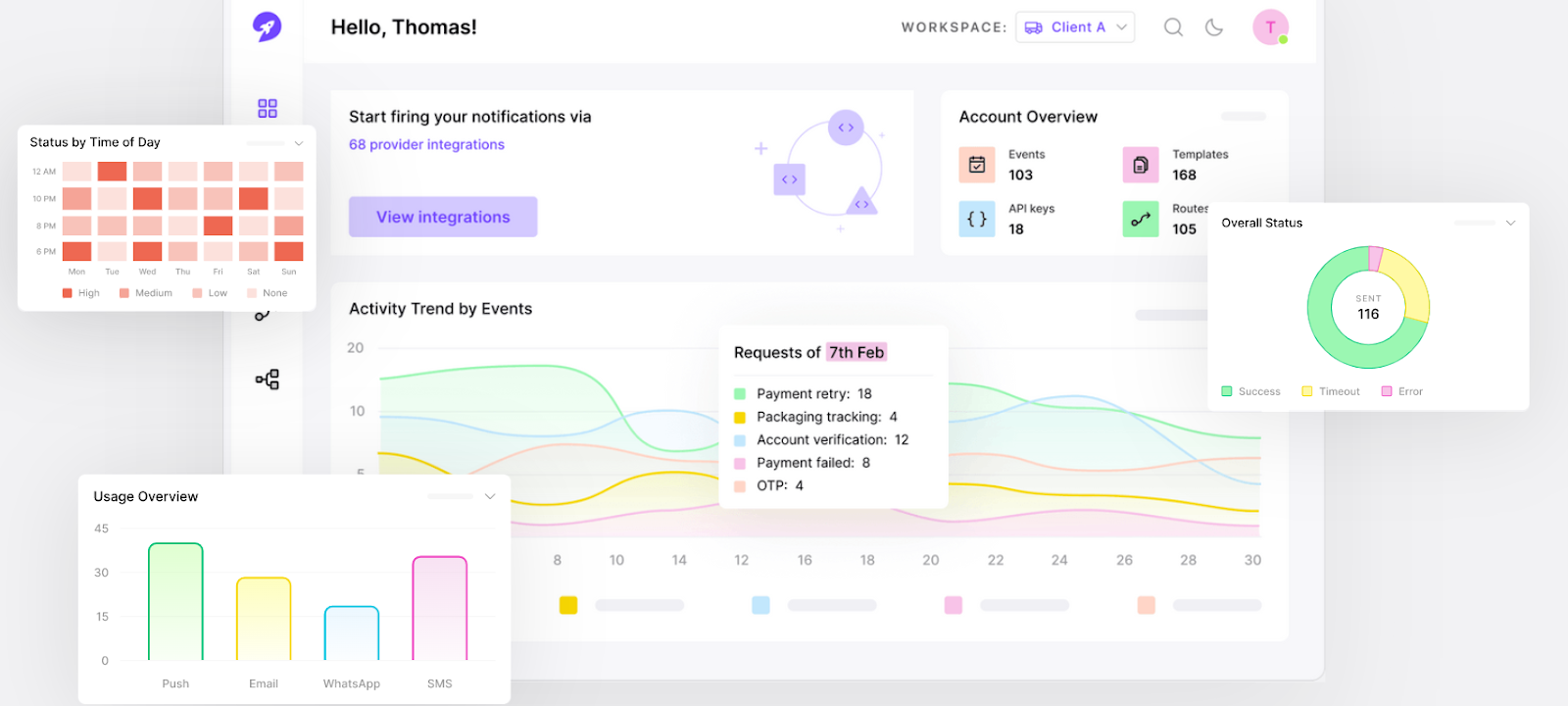Open the Client A workspace dropdown
1568x706 pixels.
click(1075, 27)
